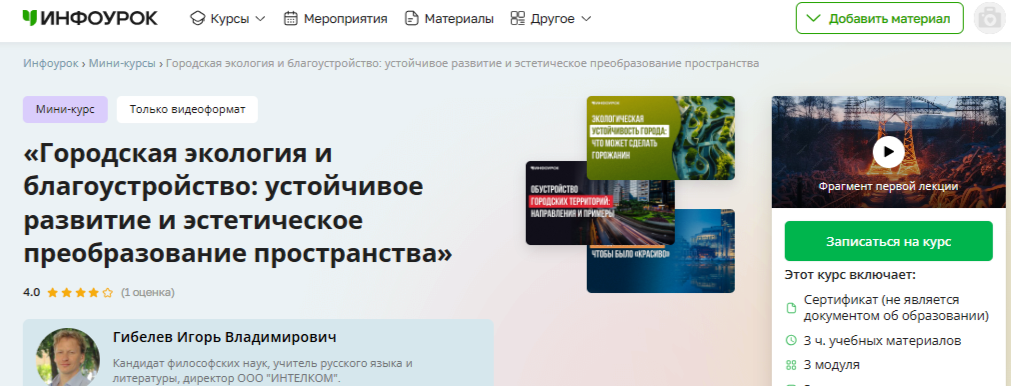Click the chevron inside Добавить материал button
The height and width of the screenshot is (386, 1011).
coord(814,19)
